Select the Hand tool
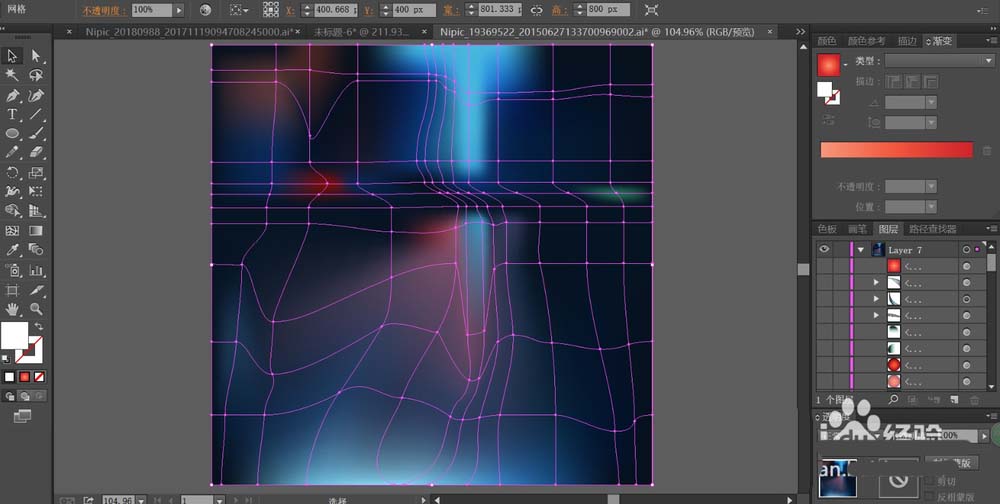This screenshot has width=1000, height=504. click(12, 309)
